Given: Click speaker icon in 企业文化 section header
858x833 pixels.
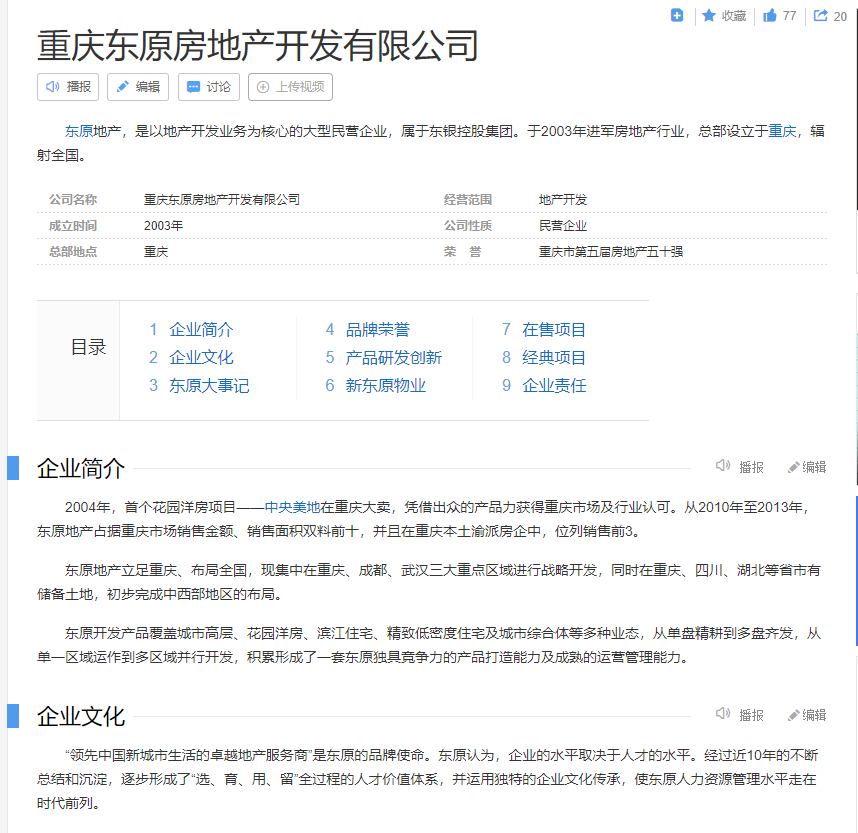Looking at the screenshot, I should point(723,714).
